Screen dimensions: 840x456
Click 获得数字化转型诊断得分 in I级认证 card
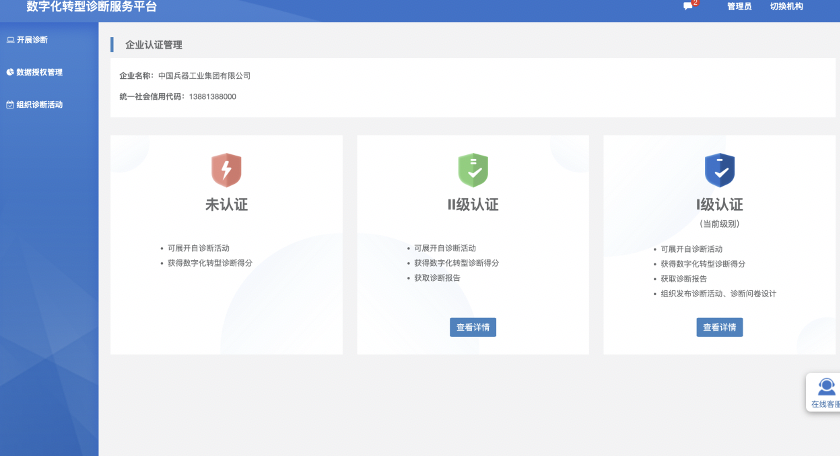click(x=702, y=264)
